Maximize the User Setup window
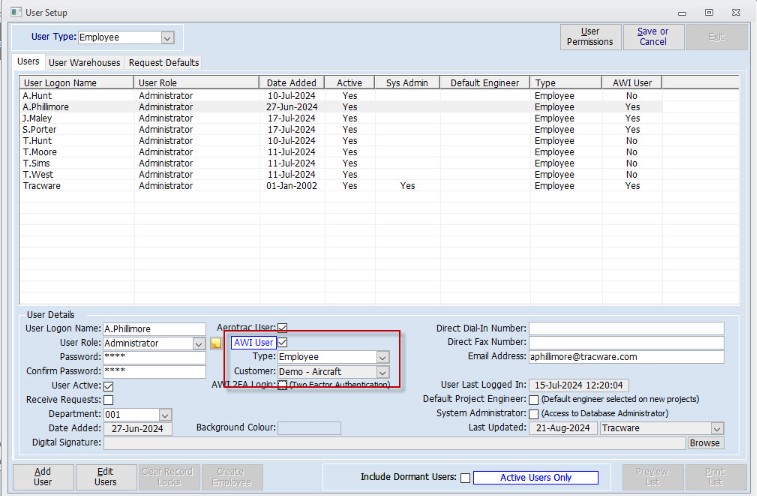The height and width of the screenshot is (496, 757). 709,13
